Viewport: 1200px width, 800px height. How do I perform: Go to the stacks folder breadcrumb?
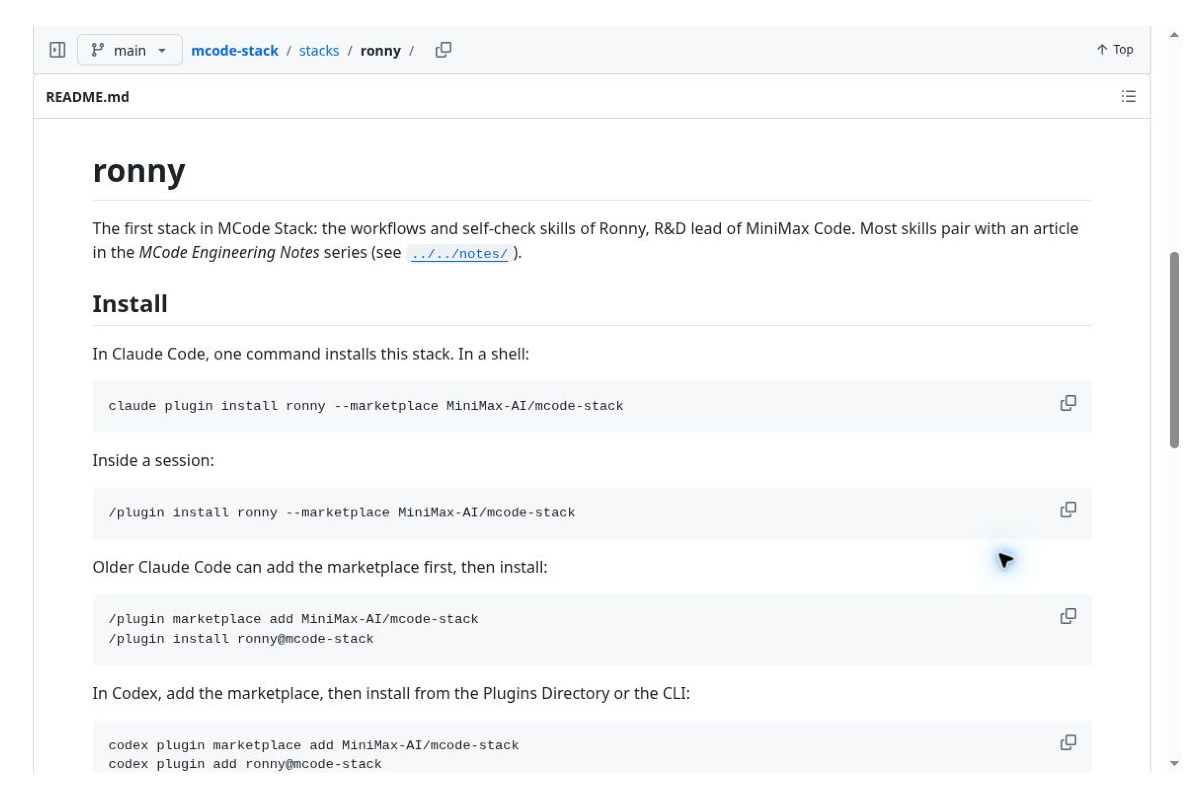coord(319,50)
